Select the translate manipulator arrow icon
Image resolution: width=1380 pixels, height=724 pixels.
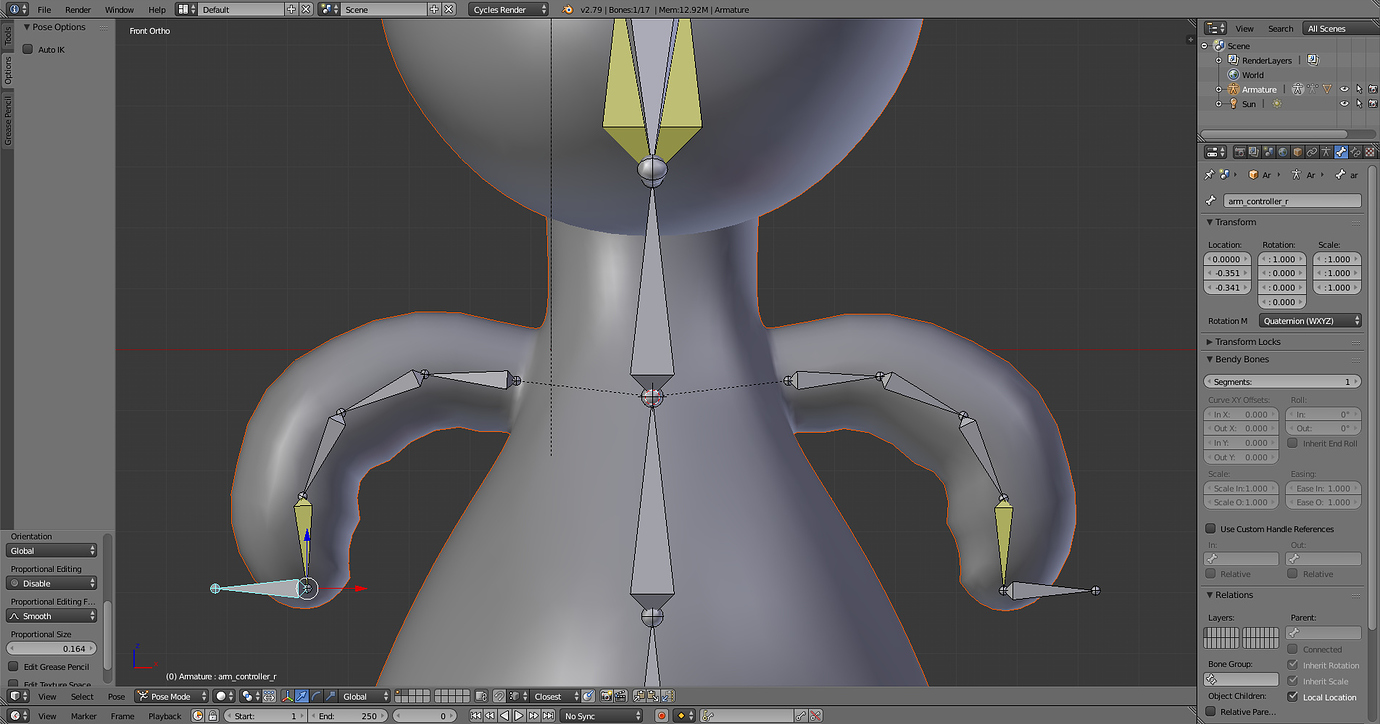(301, 696)
